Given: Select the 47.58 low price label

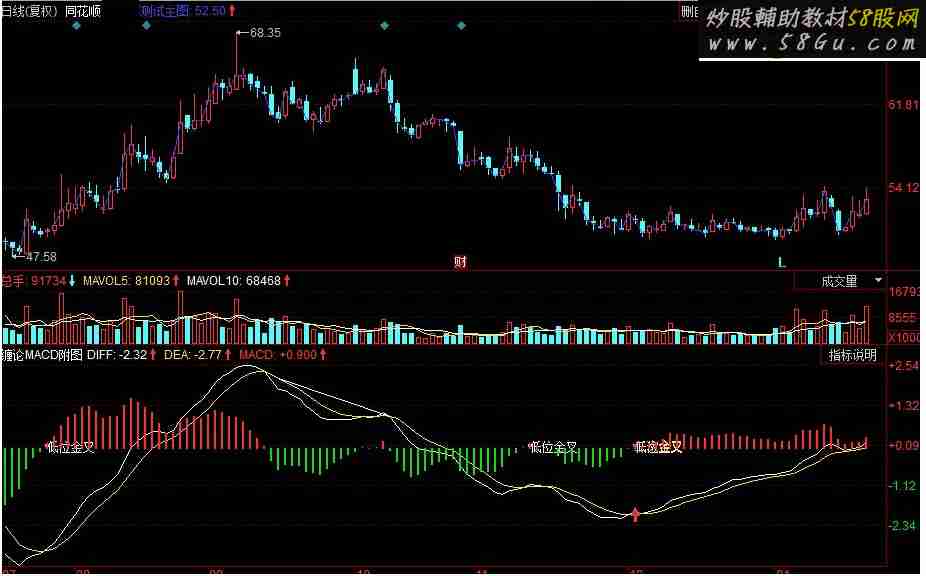Looking at the screenshot, I should click(41, 256).
